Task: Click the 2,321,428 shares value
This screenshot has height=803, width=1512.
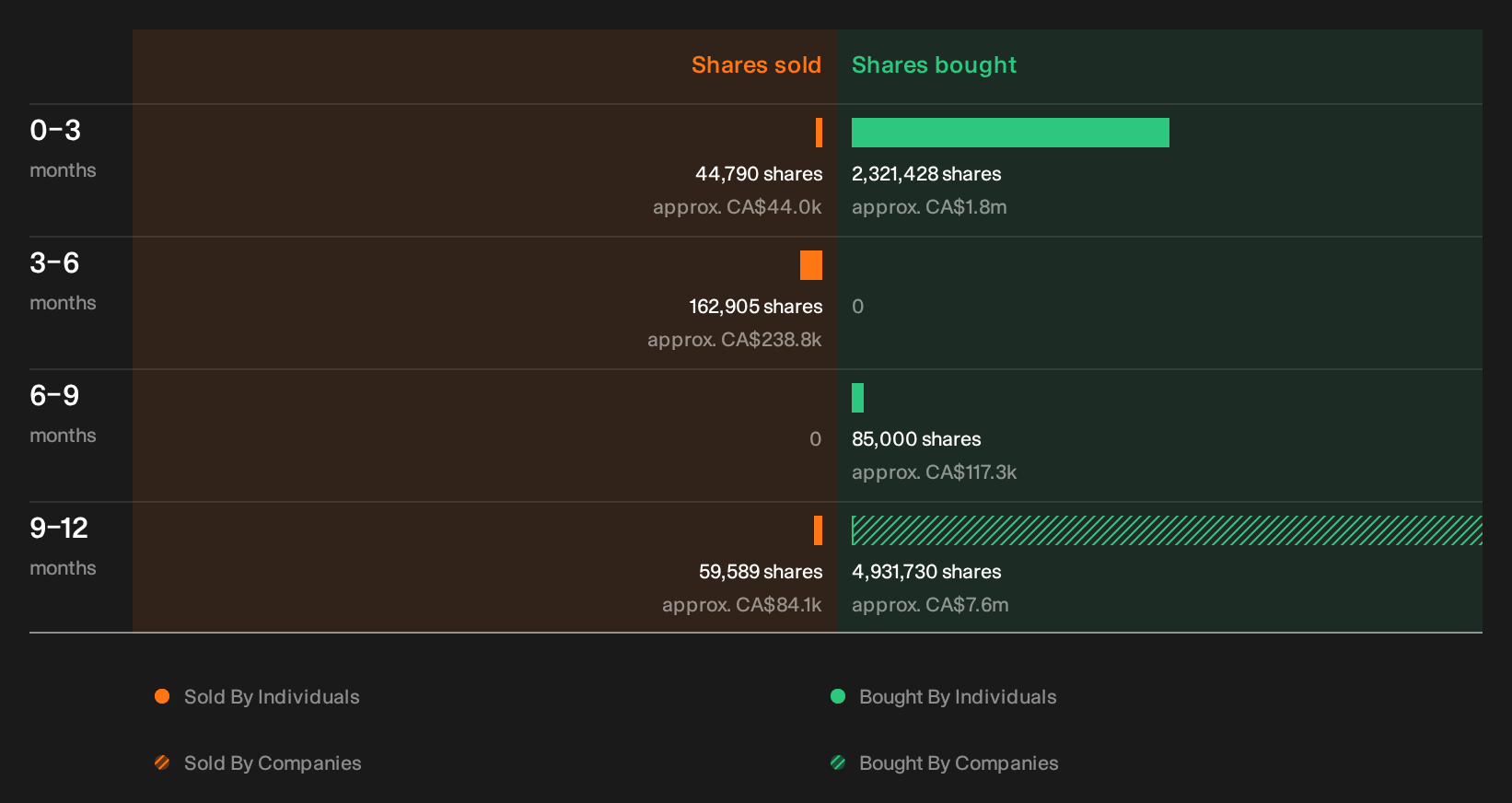Action: point(926,174)
